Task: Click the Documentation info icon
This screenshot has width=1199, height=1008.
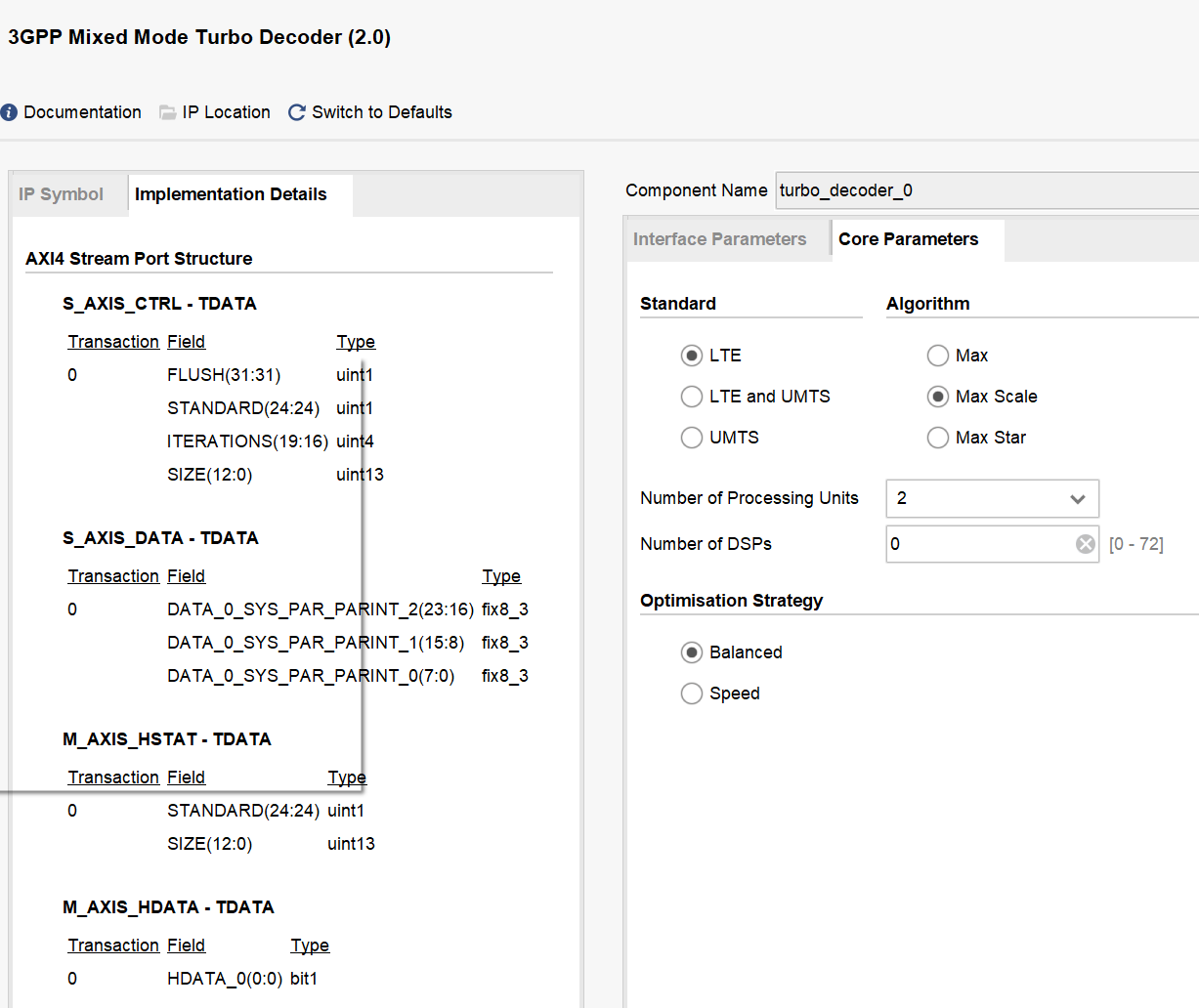Action: coord(9,112)
